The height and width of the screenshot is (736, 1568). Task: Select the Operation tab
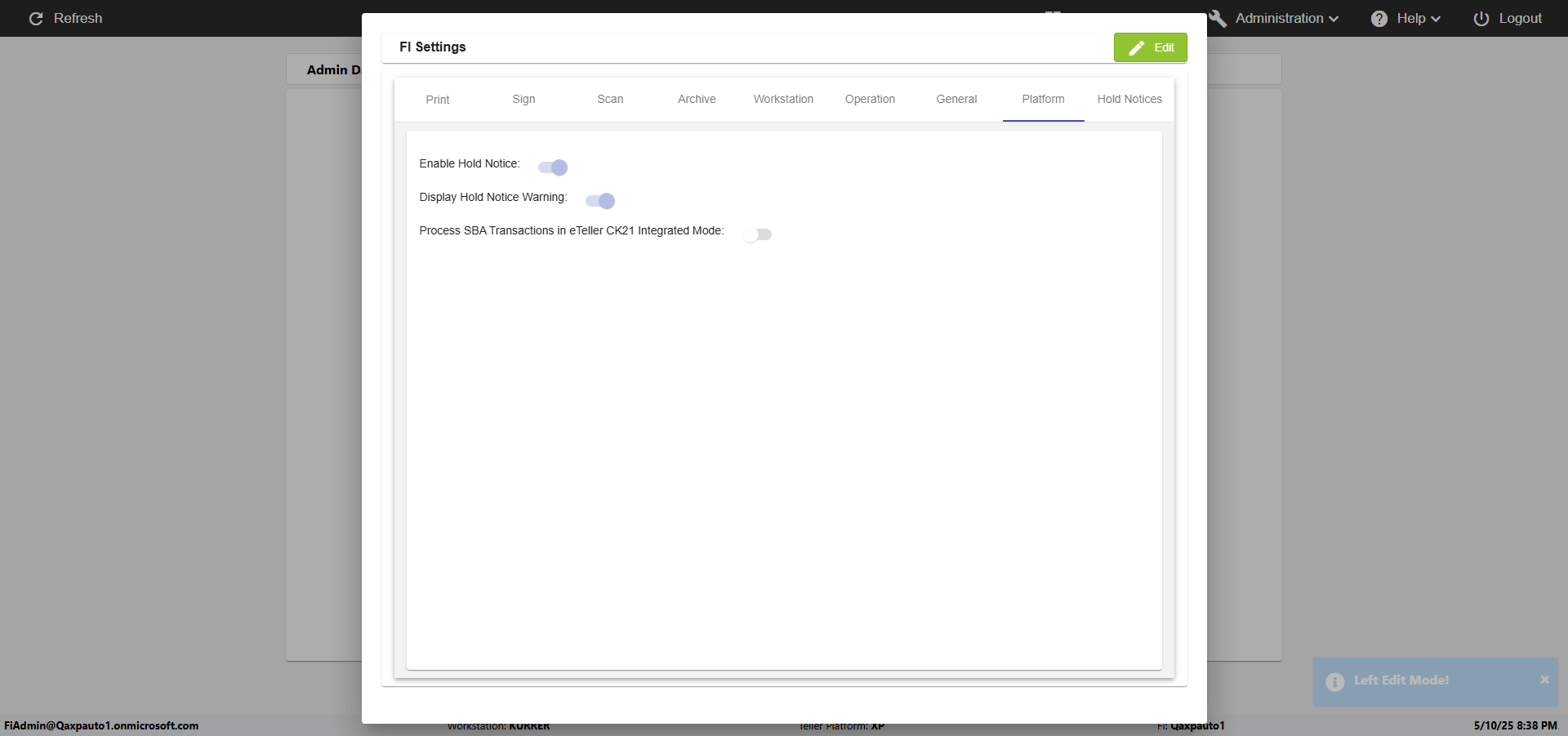point(870,99)
